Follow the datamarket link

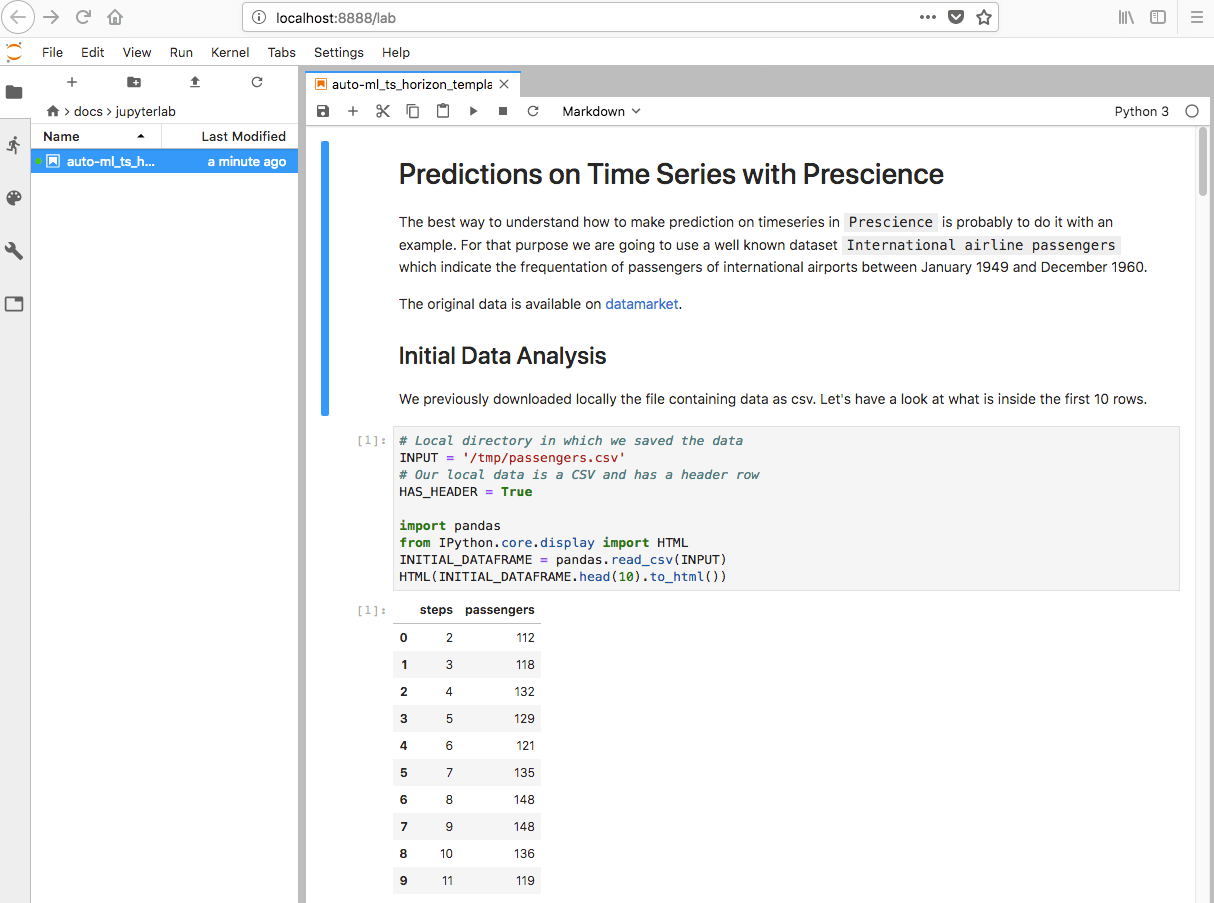click(642, 304)
